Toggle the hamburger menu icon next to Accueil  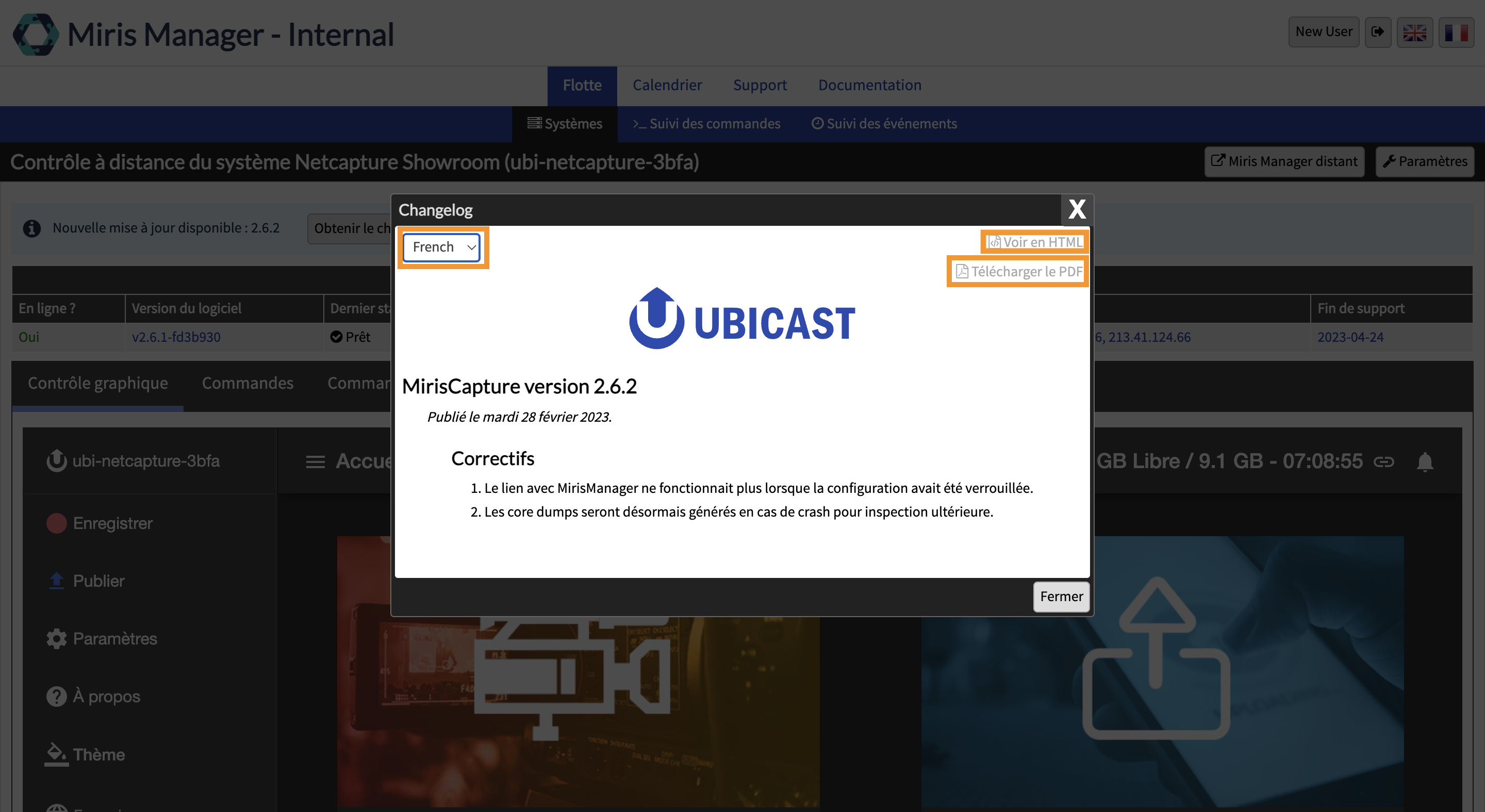pos(316,461)
